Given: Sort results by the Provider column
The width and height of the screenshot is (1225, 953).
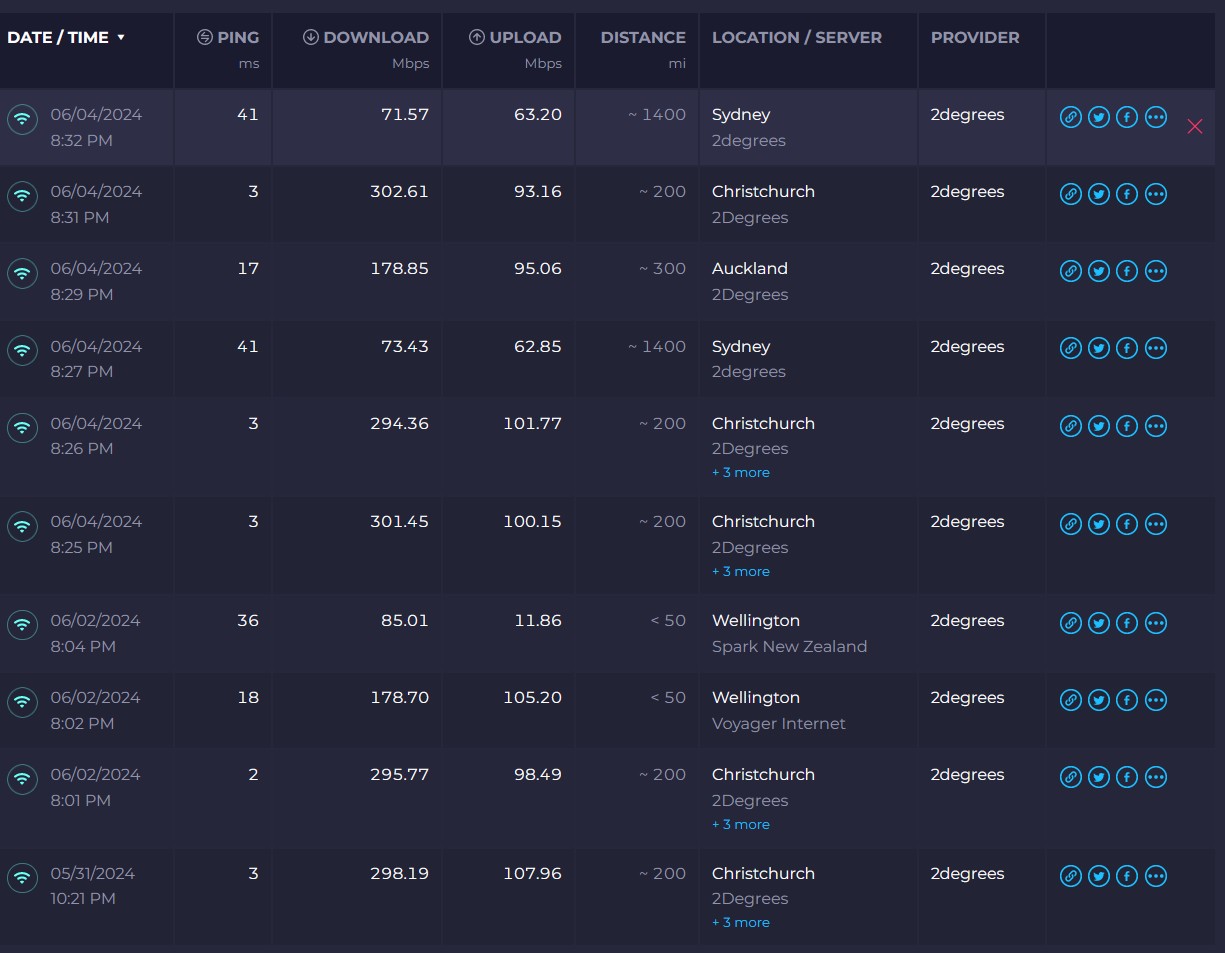Looking at the screenshot, I should click(x=975, y=37).
